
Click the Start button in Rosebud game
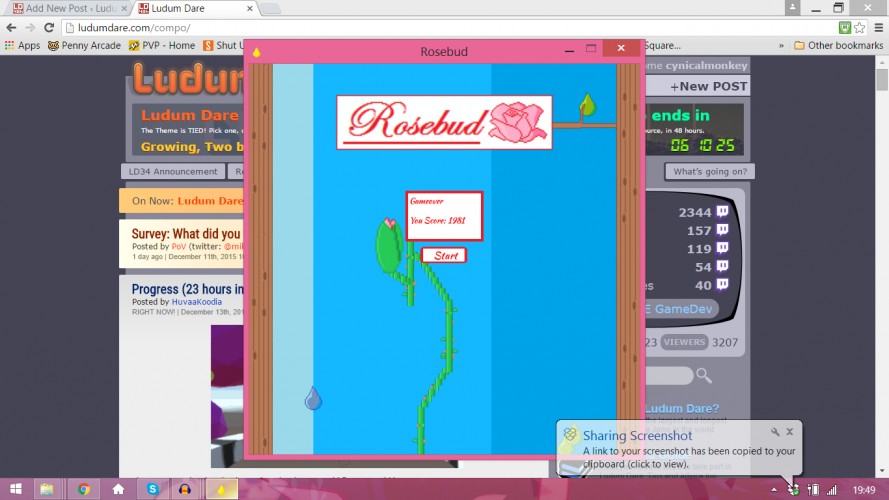click(444, 256)
